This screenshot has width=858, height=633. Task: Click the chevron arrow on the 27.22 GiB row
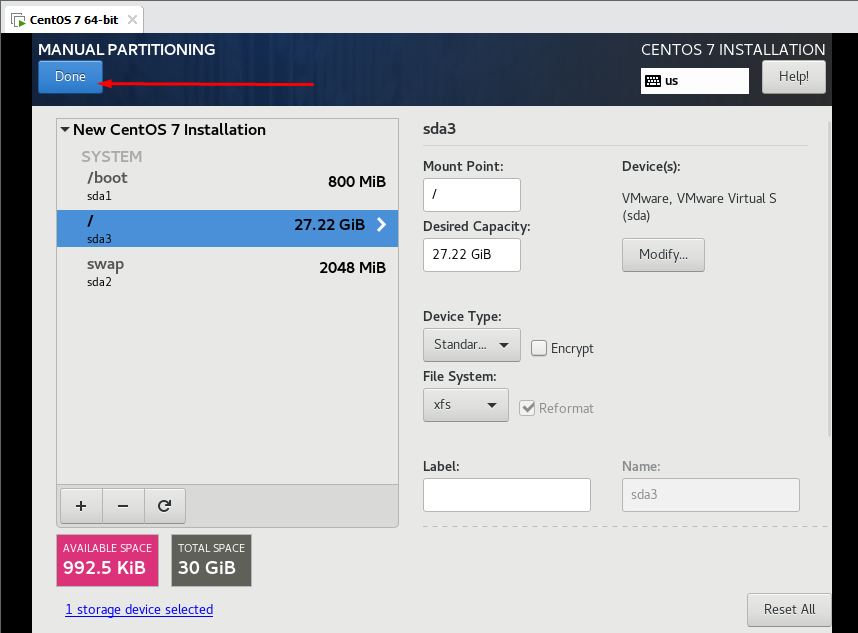pyautogui.click(x=381, y=224)
